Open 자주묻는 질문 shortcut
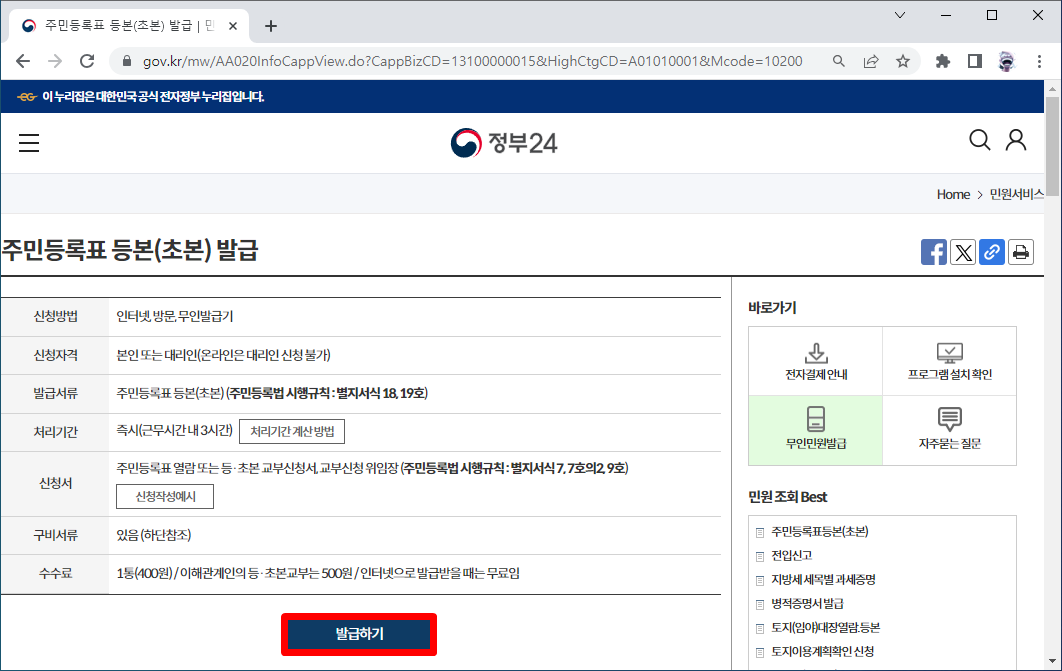1062x671 pixels. pos(950,430)
